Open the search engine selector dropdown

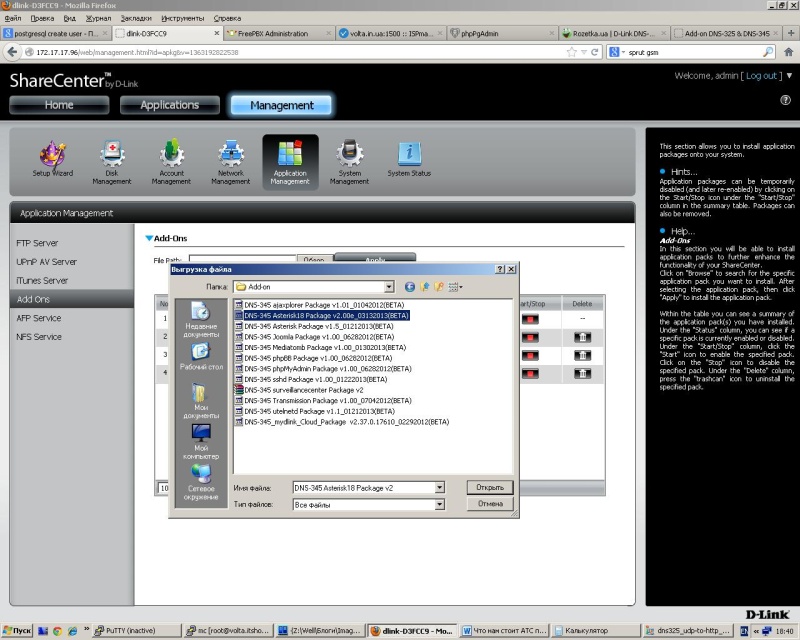617,52
